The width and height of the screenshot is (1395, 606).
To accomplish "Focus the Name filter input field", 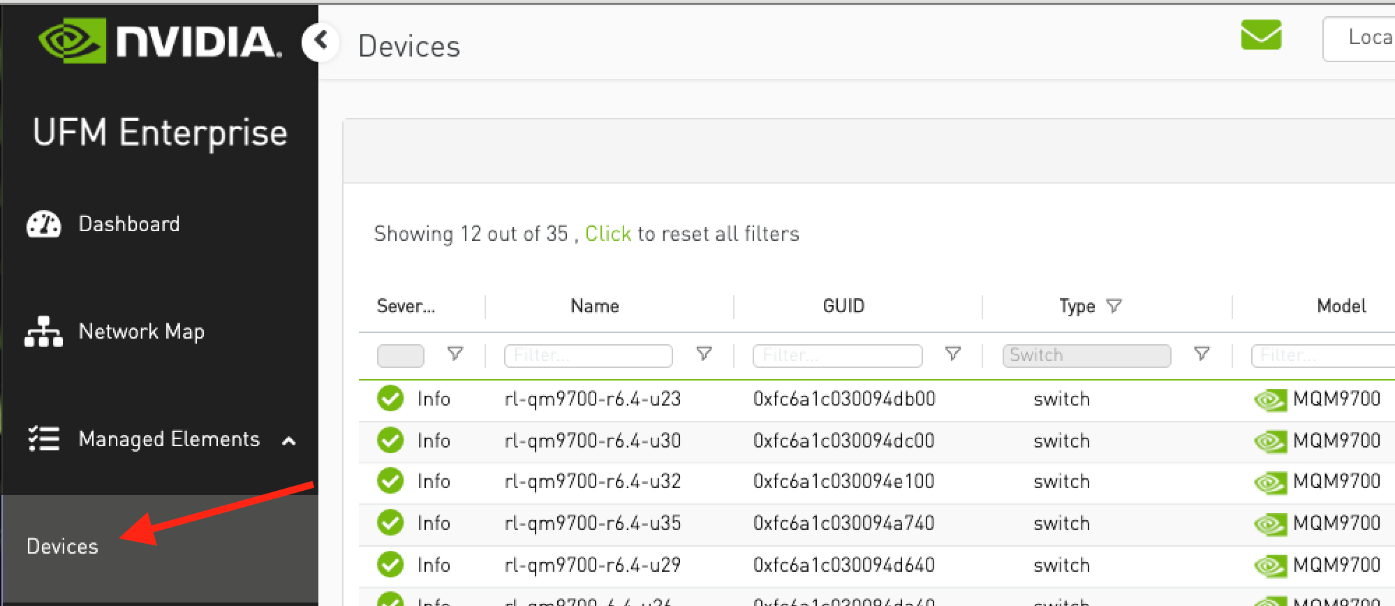I will click(588, 355).
